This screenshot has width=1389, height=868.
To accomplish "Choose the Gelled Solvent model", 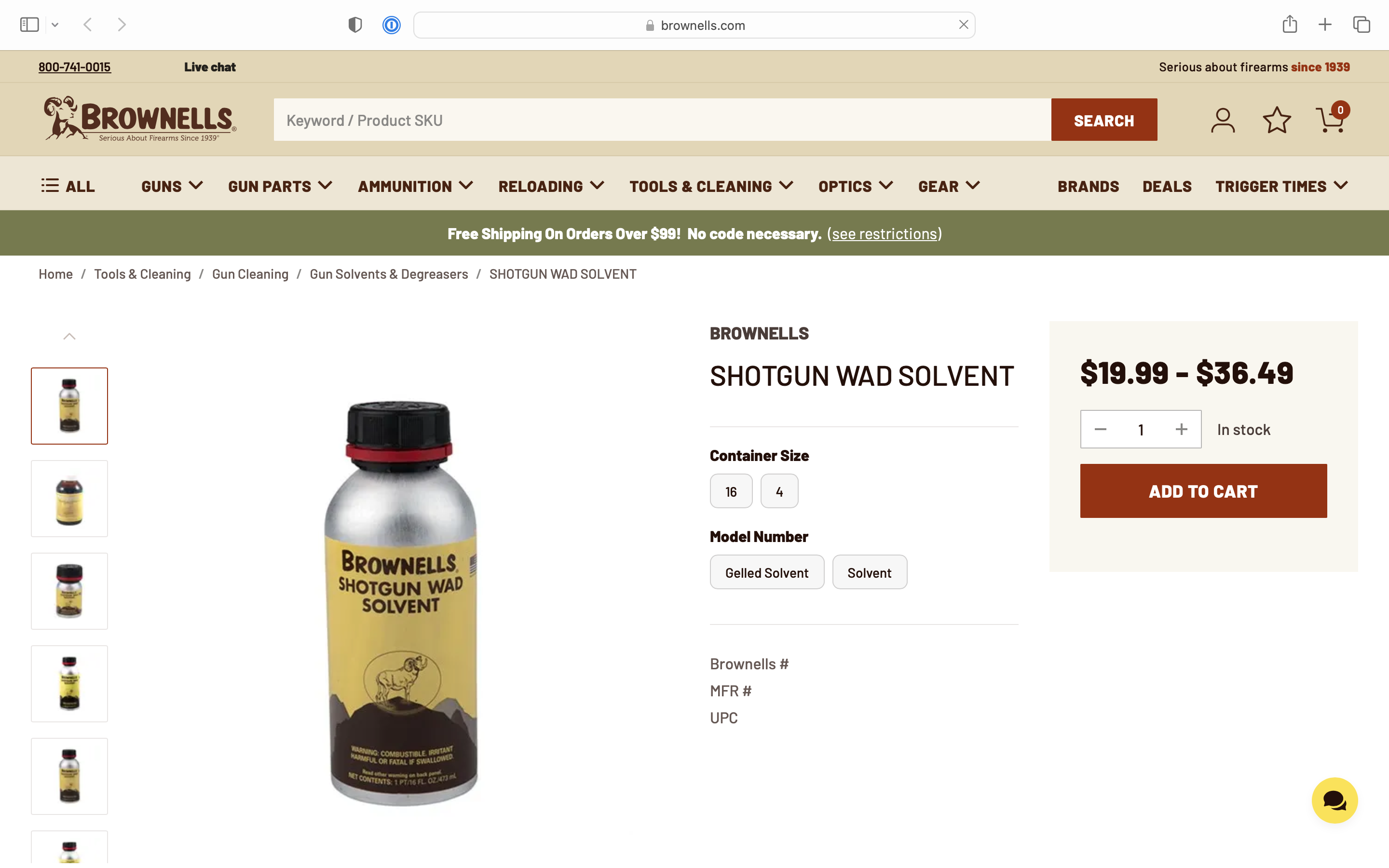I will click(767, 572).
